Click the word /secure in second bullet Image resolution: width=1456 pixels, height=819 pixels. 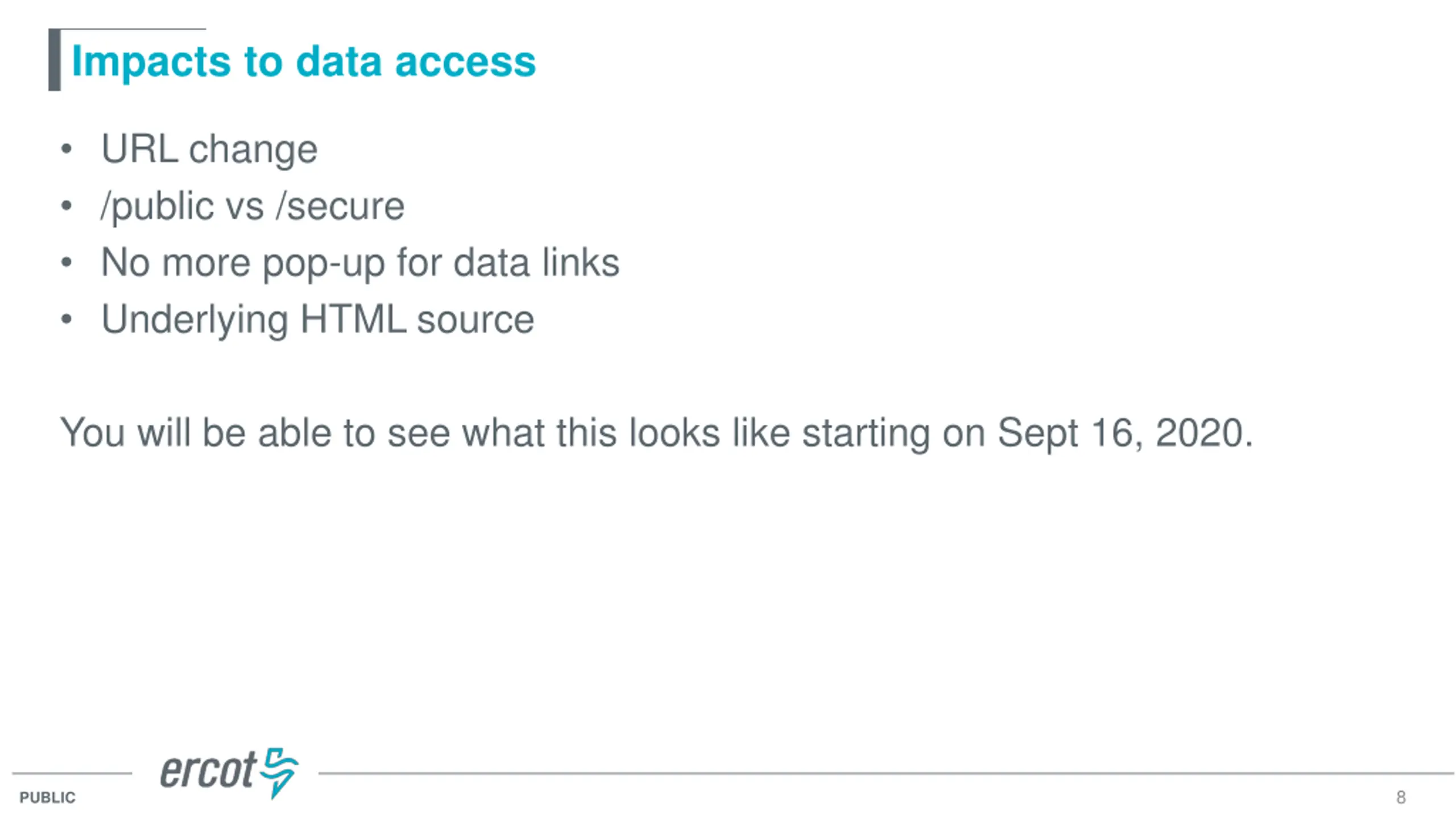point(340,206)
